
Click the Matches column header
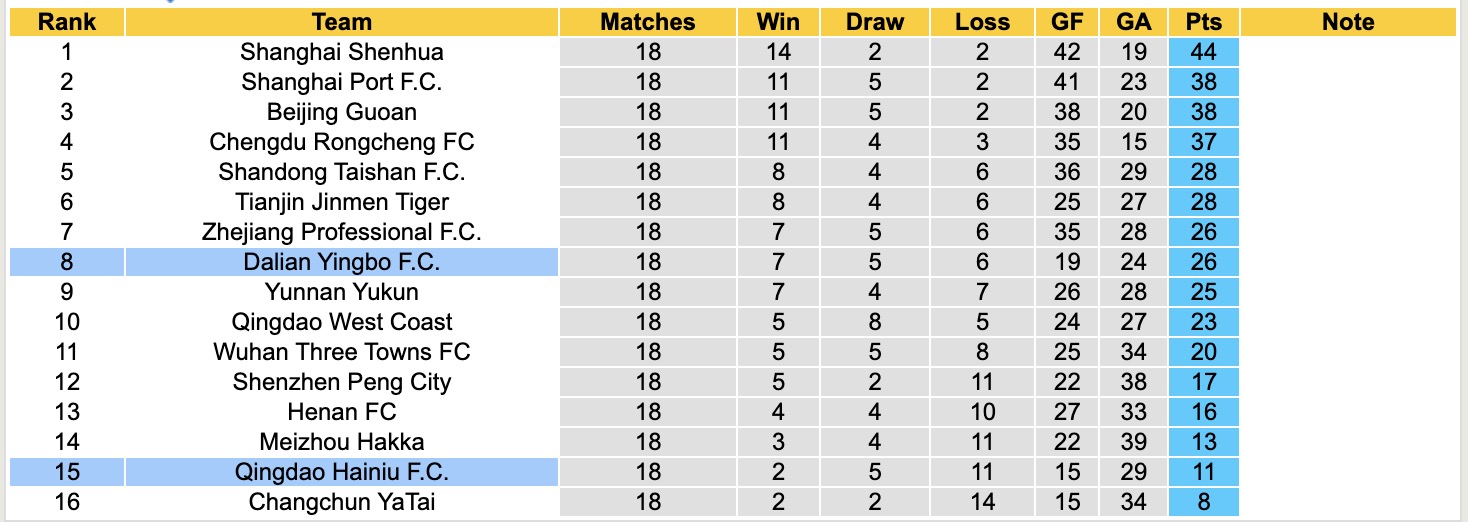point(648,22)
